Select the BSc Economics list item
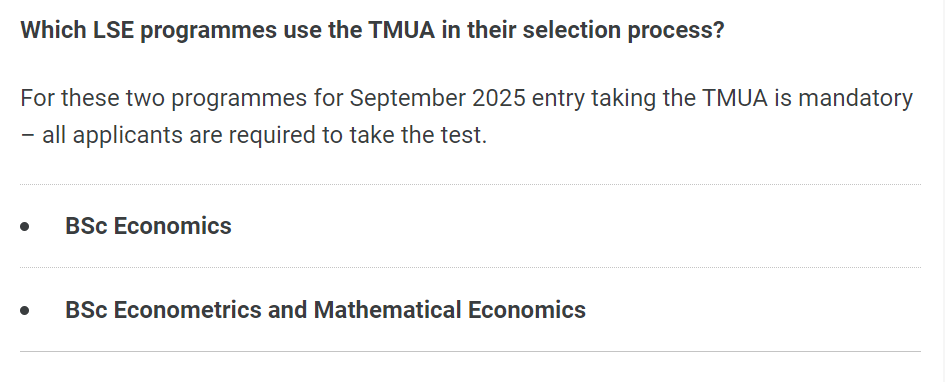This screenshot has height=382, width=945. tap(148, 226)
